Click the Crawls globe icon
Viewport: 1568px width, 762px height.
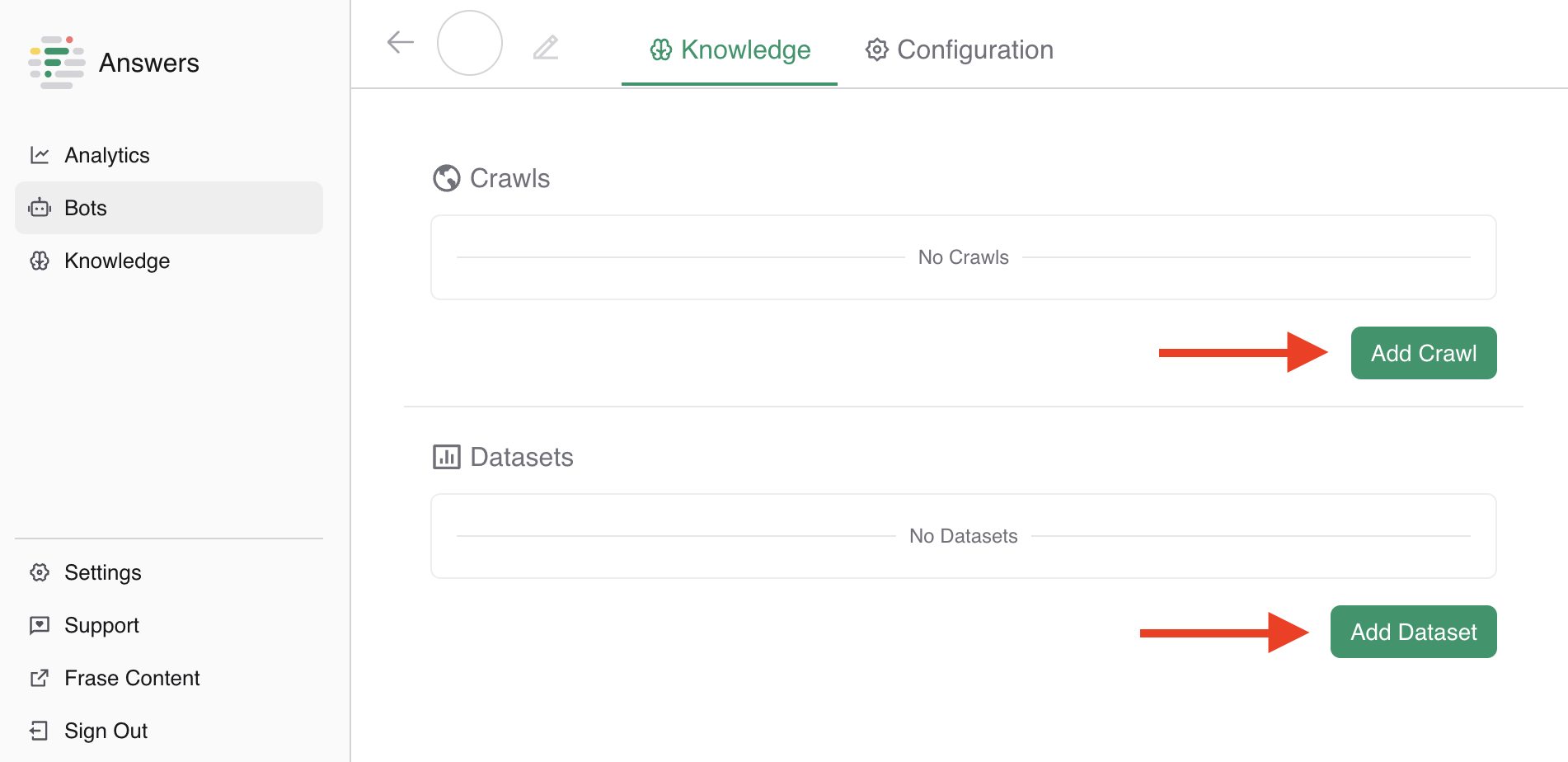point(447,178)
